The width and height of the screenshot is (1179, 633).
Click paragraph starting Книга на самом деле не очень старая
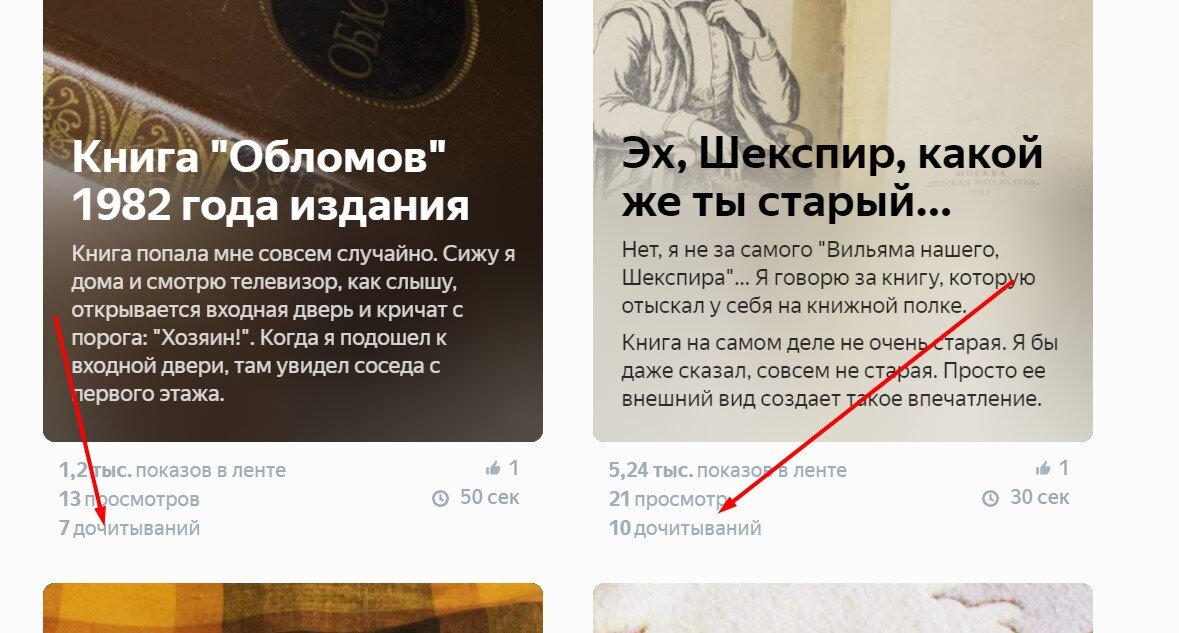coord(839,371)
